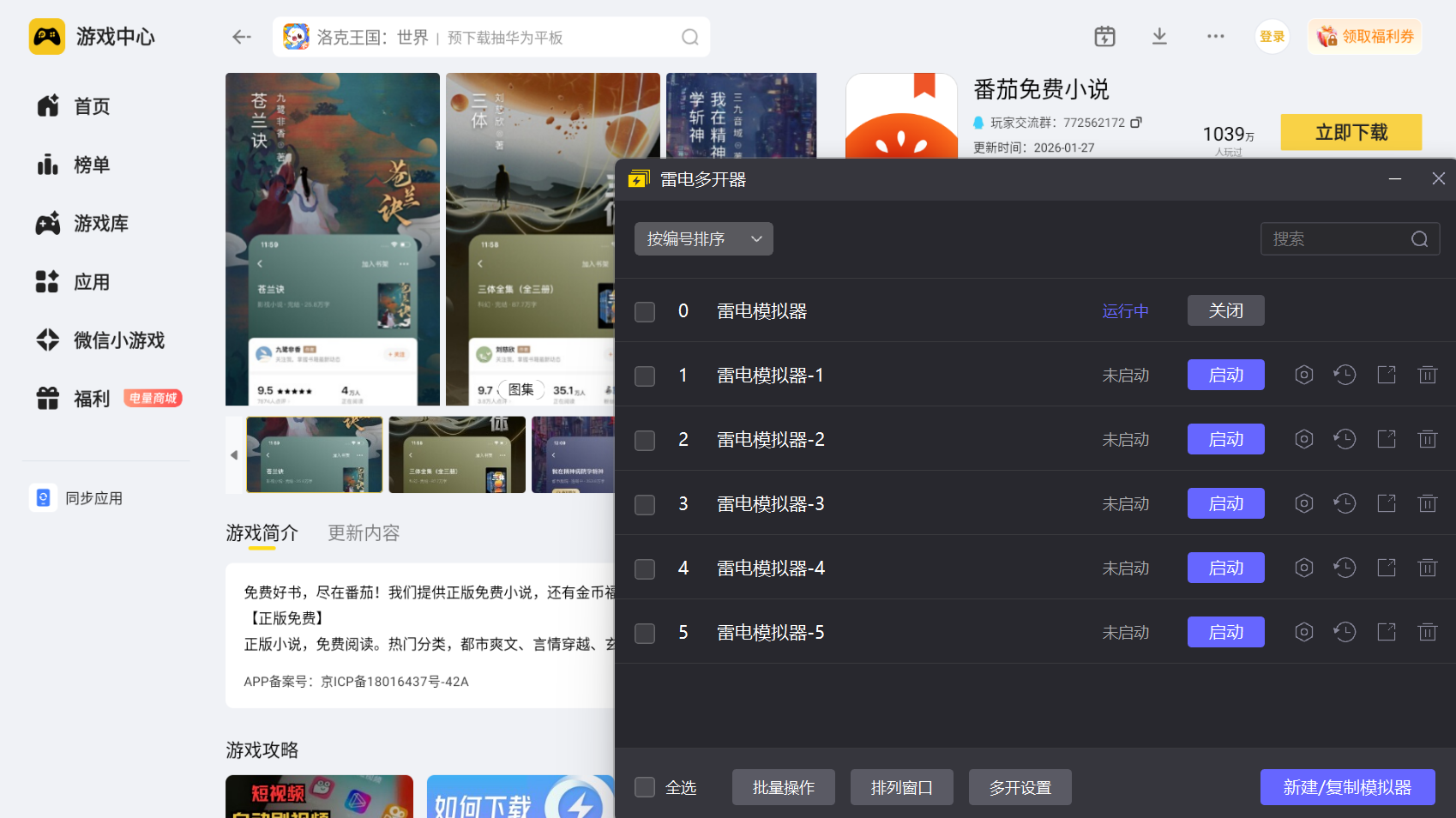Create desktop shortcut for 雷电模拟器-1

coord(1387,375)
